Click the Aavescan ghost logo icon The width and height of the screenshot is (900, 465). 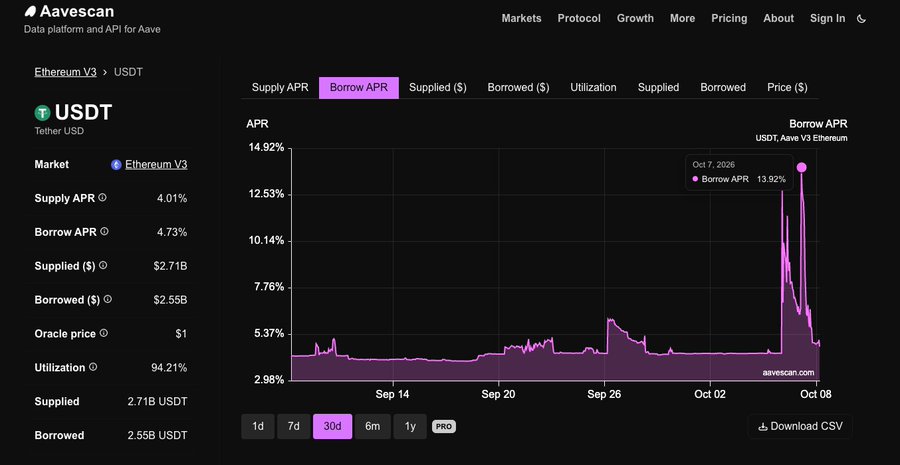(30, 11)
